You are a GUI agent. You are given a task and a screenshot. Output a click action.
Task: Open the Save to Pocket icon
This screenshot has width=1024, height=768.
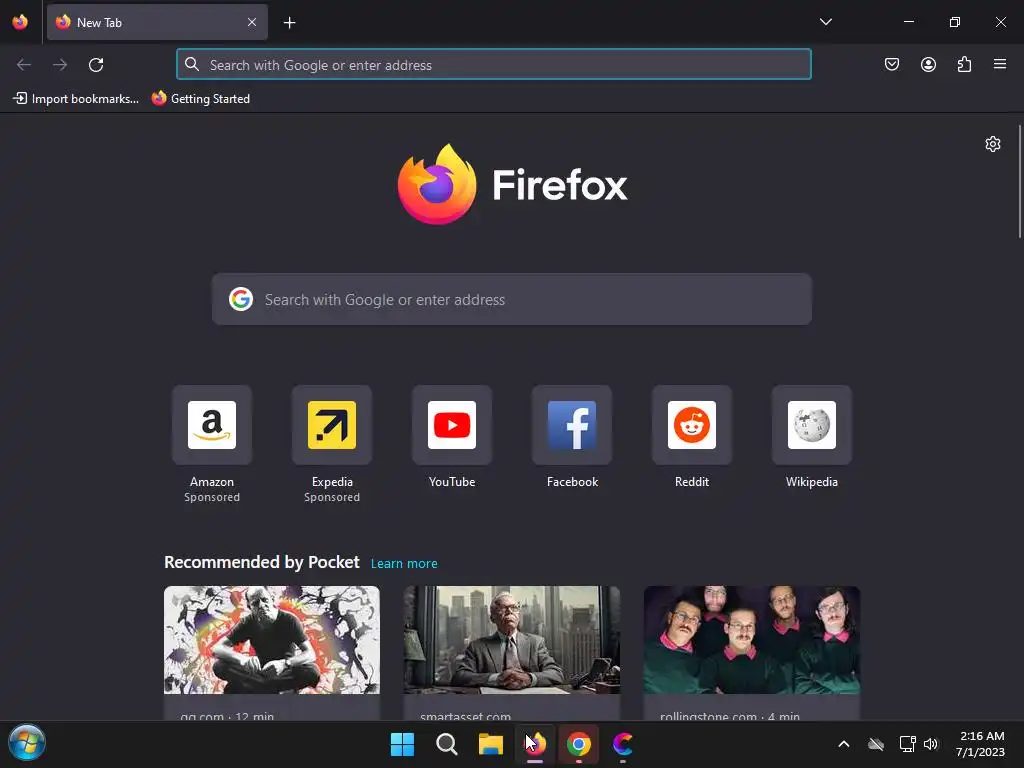coord(891,64)
